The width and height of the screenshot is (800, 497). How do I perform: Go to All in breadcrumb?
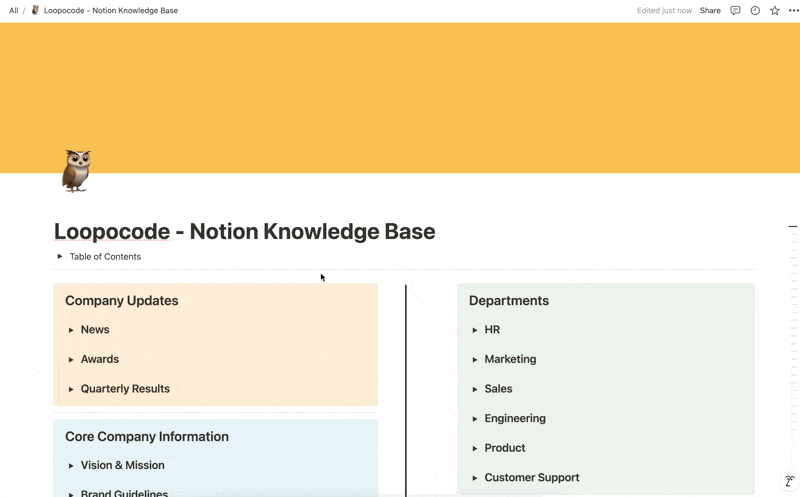click(14, 10)
